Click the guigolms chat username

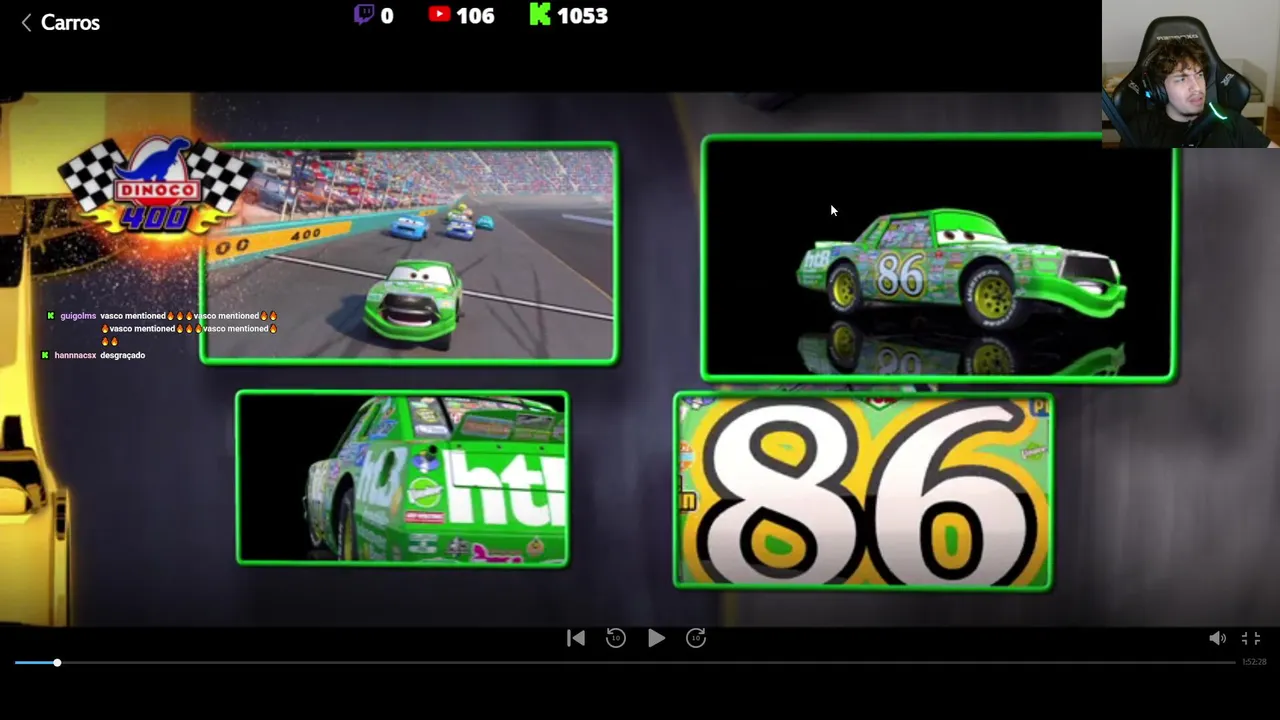coord(78,316)
